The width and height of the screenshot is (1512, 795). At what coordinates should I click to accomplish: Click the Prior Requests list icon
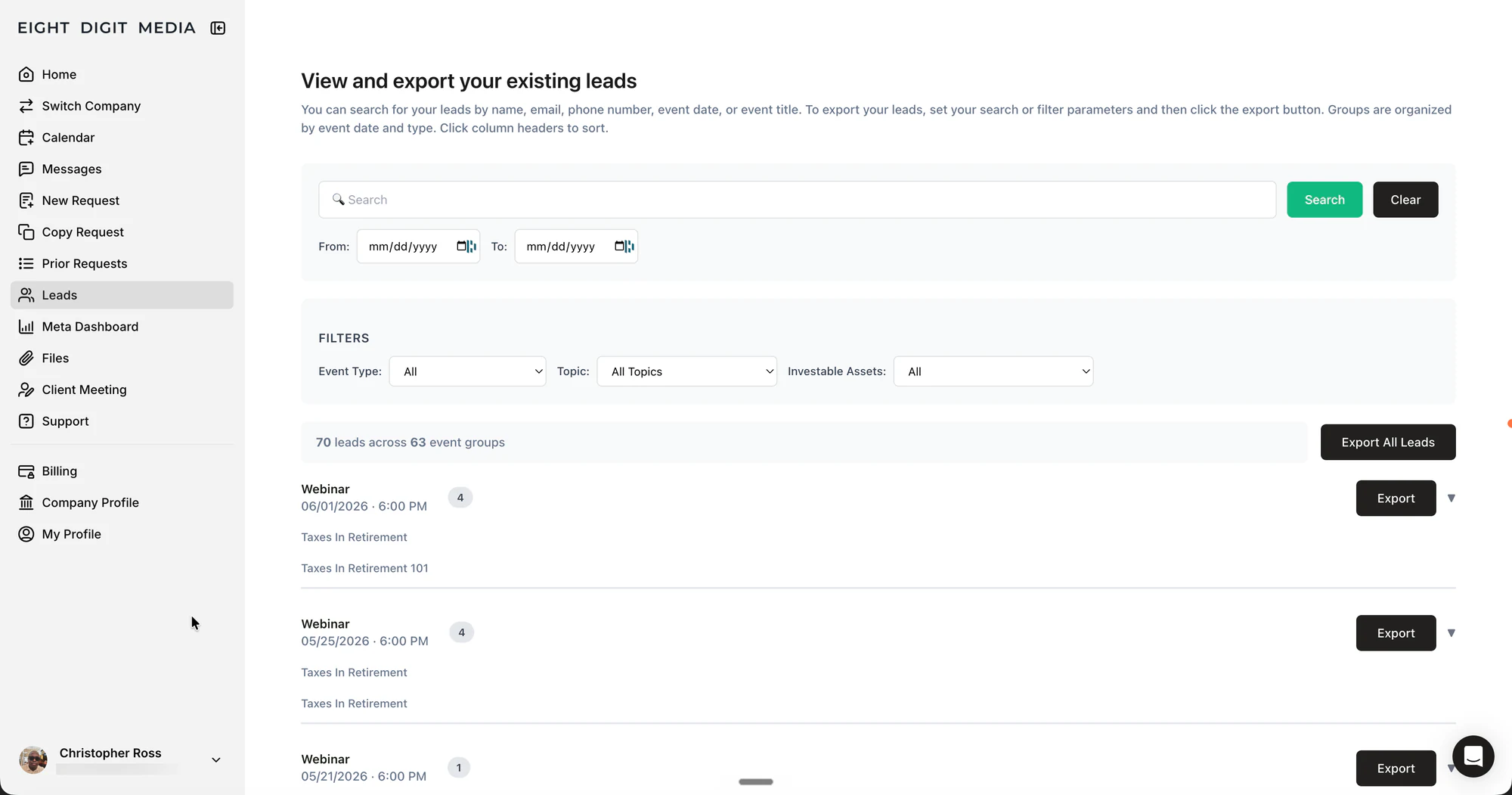coord(26,263)
